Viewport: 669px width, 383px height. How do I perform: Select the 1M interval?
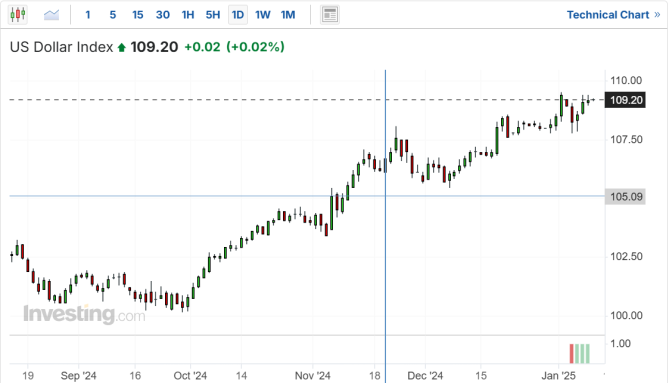coord(288,15)
